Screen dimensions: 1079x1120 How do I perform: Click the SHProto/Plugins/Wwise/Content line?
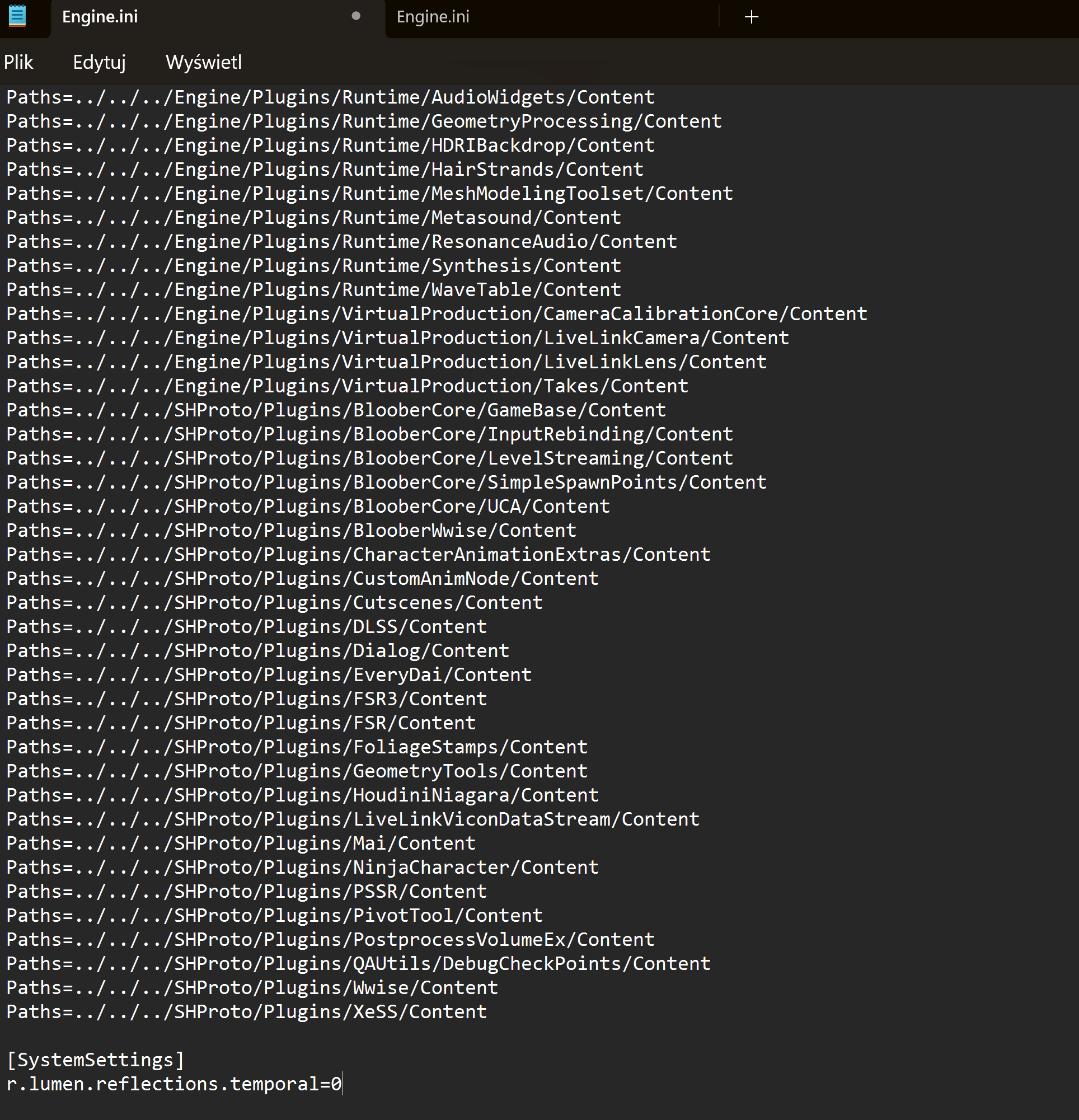pyautogui.click(x=252, y=987)
